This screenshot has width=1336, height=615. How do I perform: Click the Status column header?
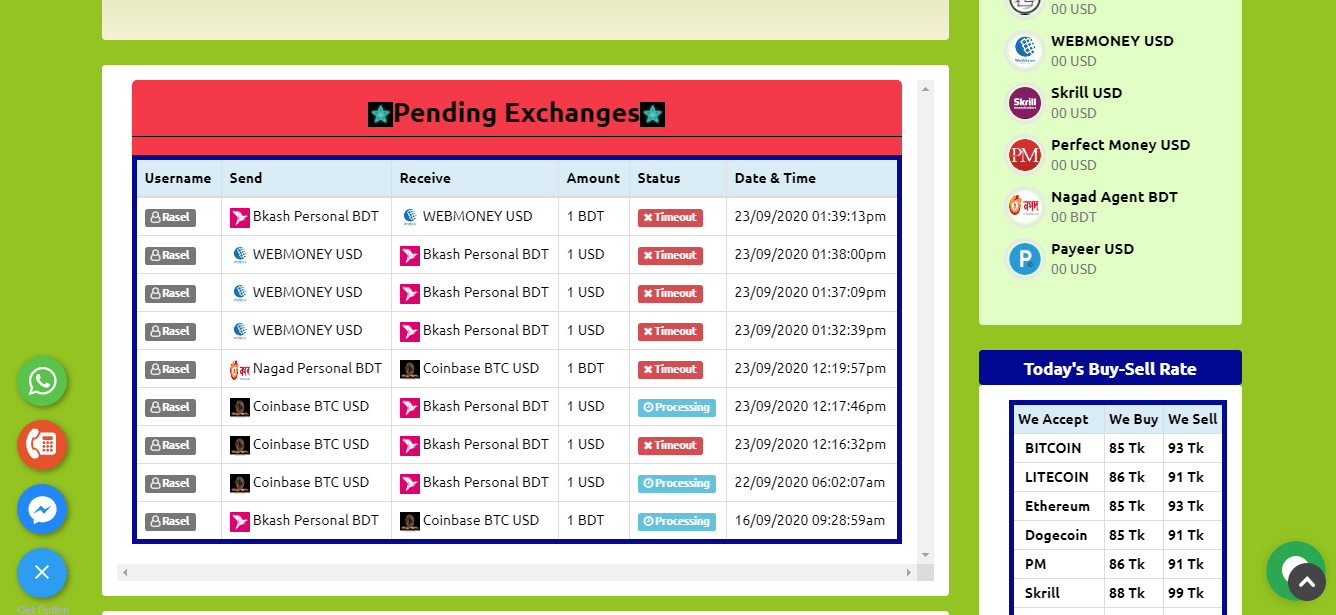pyautogui.click(x=659, y=178)
